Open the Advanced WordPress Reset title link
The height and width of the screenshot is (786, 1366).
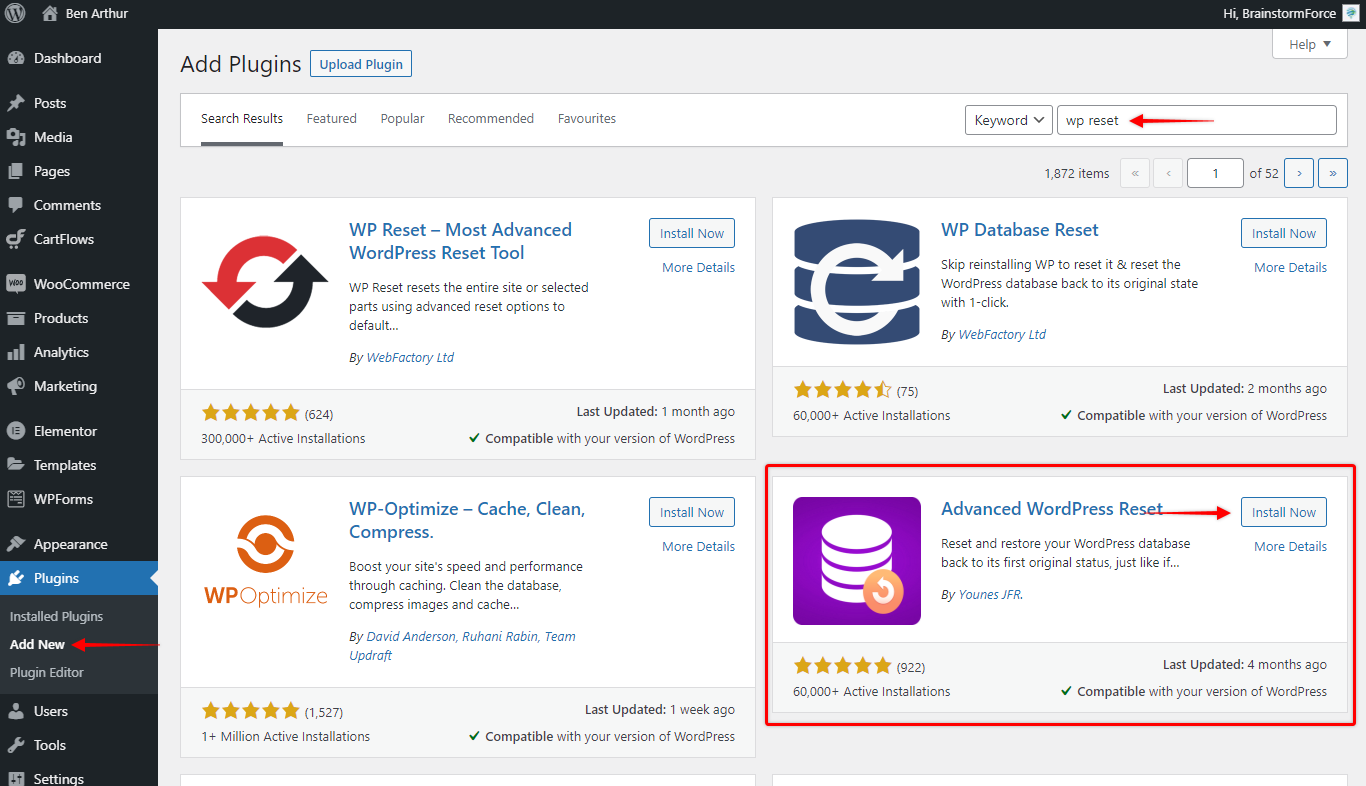click(x=1052, y=509)
